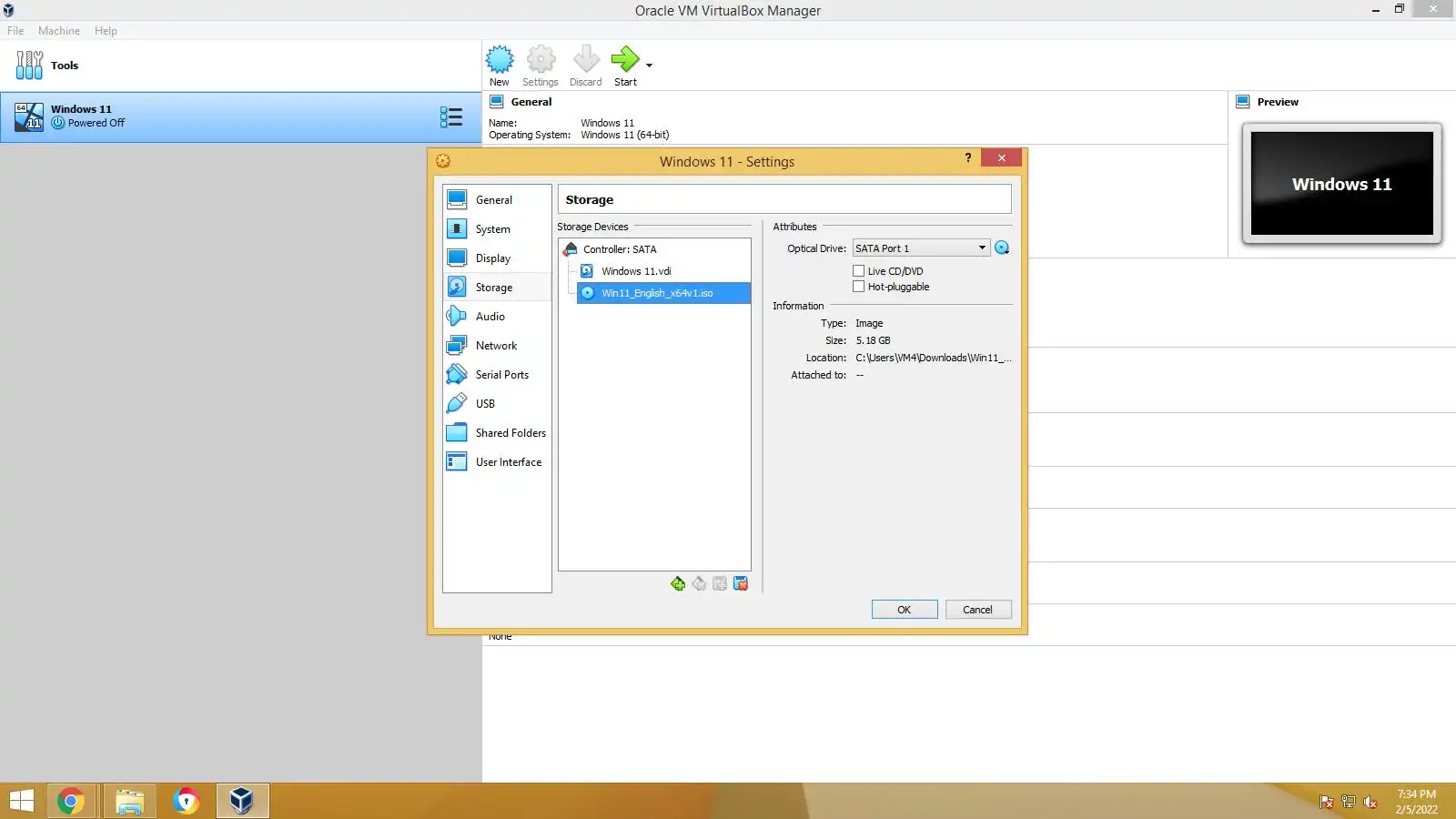Click the network tray icon

[x=1349, y=802]
